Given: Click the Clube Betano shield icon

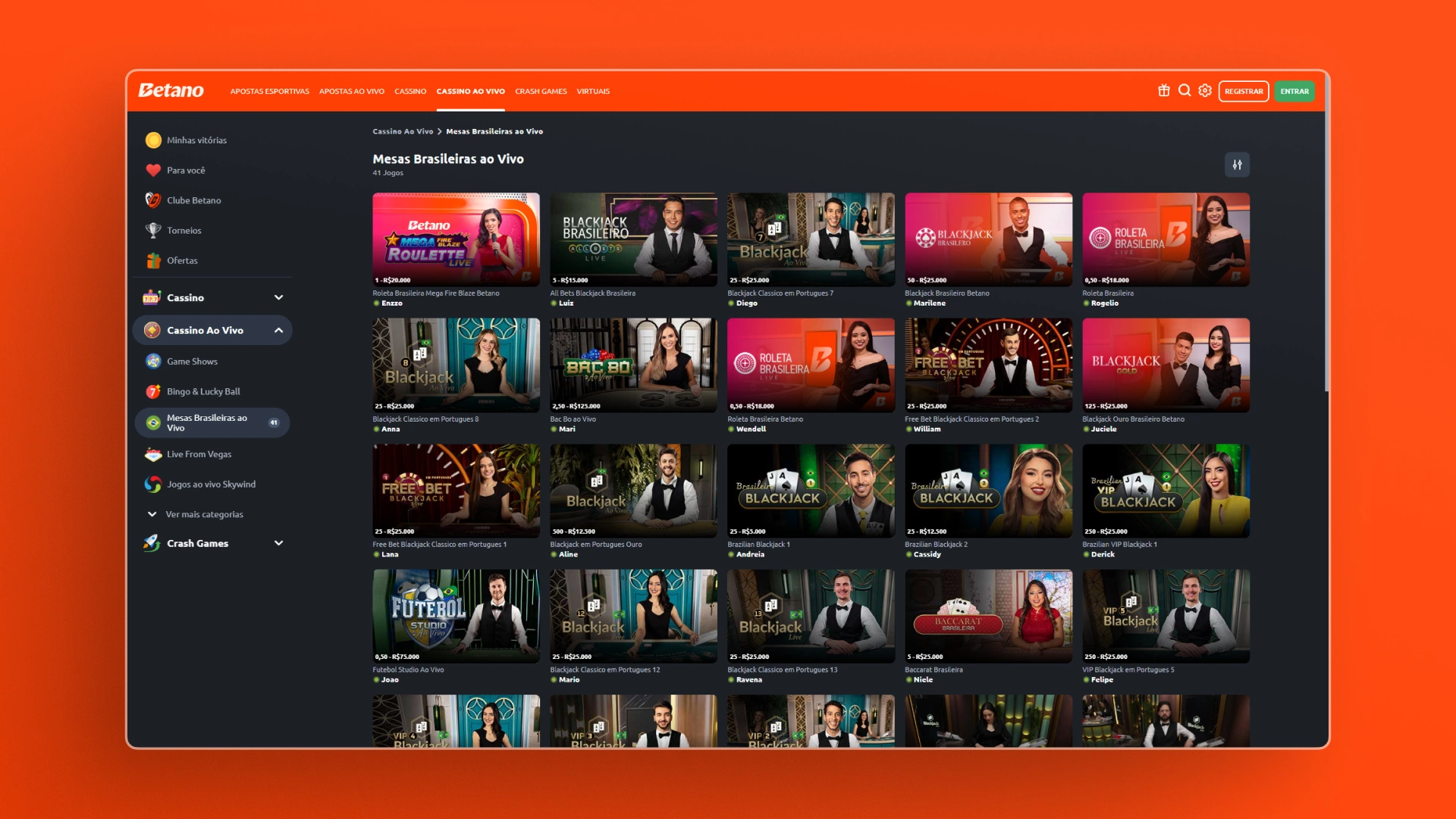Looking at the screenshot, I should tap(153, 200).
